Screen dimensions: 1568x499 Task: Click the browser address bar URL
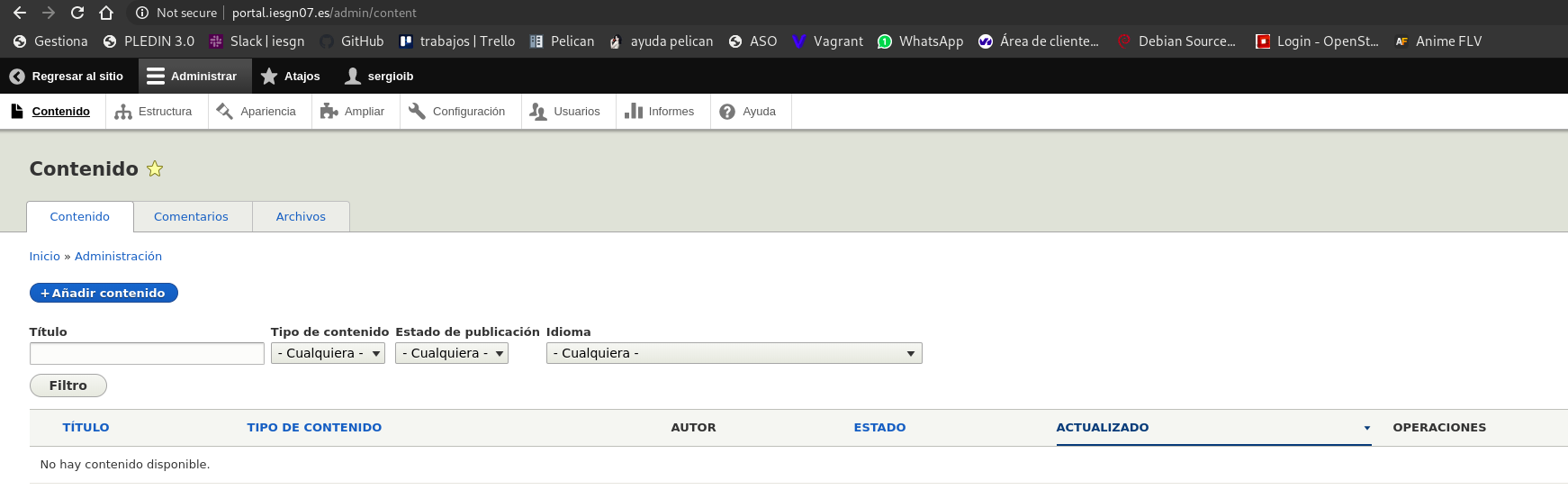point(324,13)
